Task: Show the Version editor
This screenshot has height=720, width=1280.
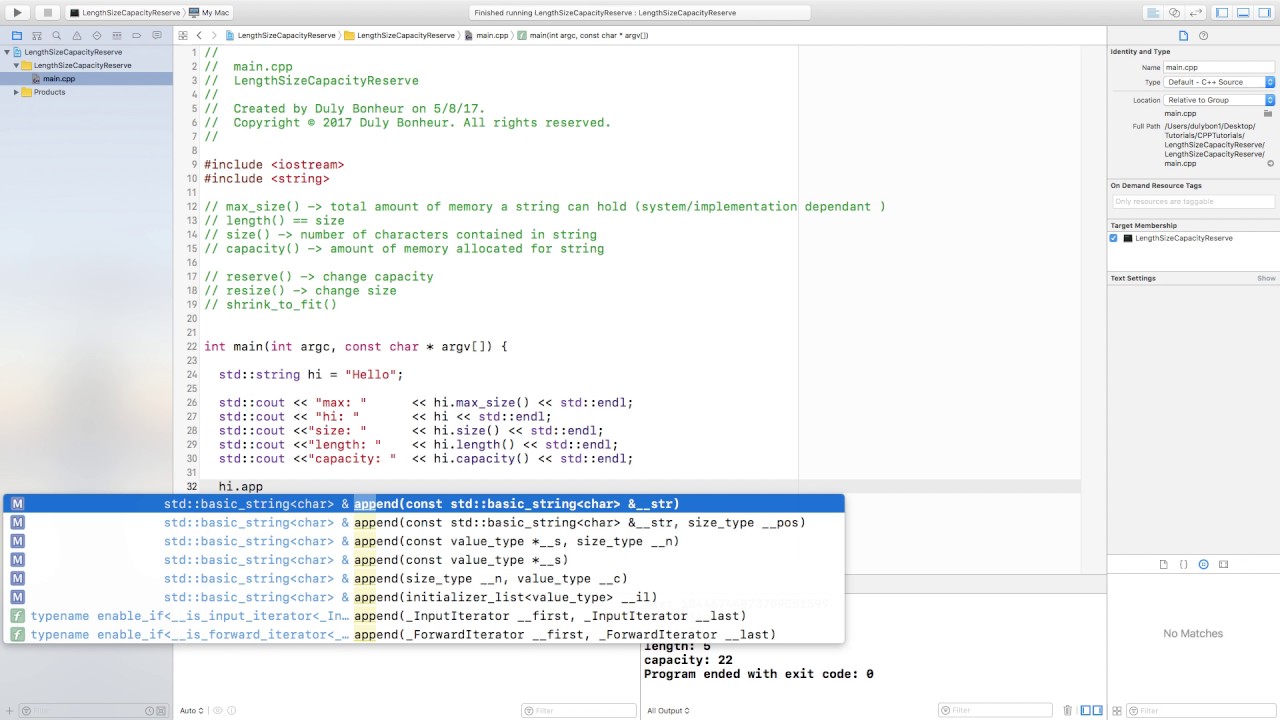Action: pyautogui.click(x=1195, y=13)
